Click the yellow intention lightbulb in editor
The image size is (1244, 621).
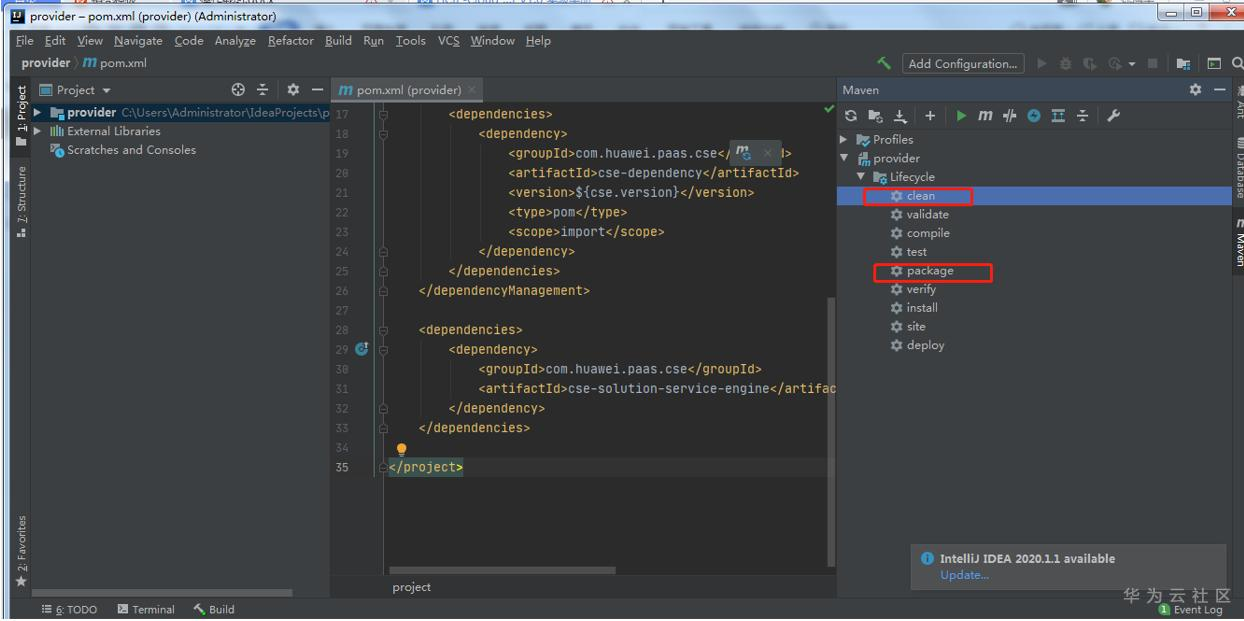402,450
